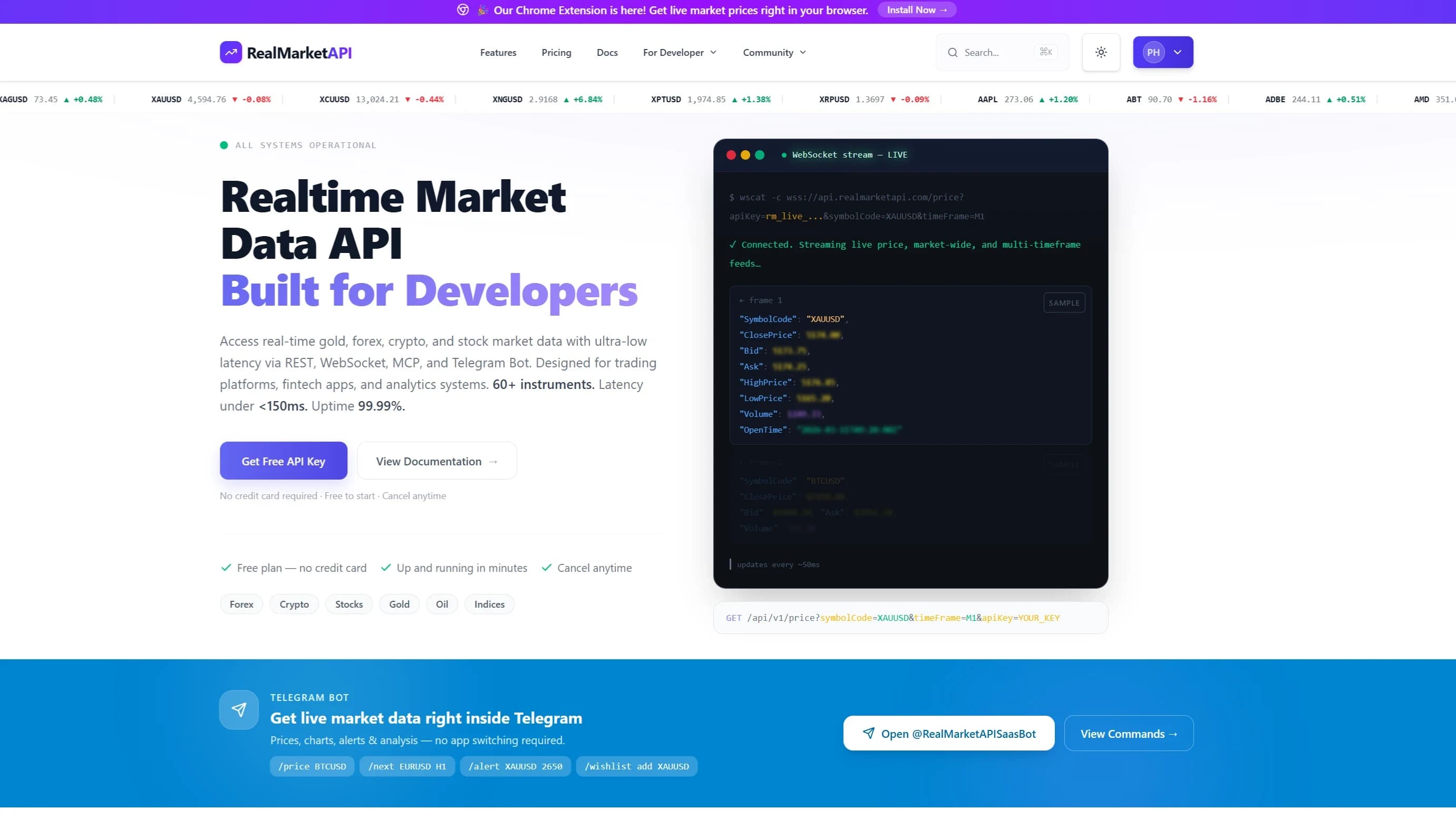Click the ALL SYSTEMS OPERATIONAL status label
The width and height of the screenshot is (1456, 819).
(x=305, y=145)
